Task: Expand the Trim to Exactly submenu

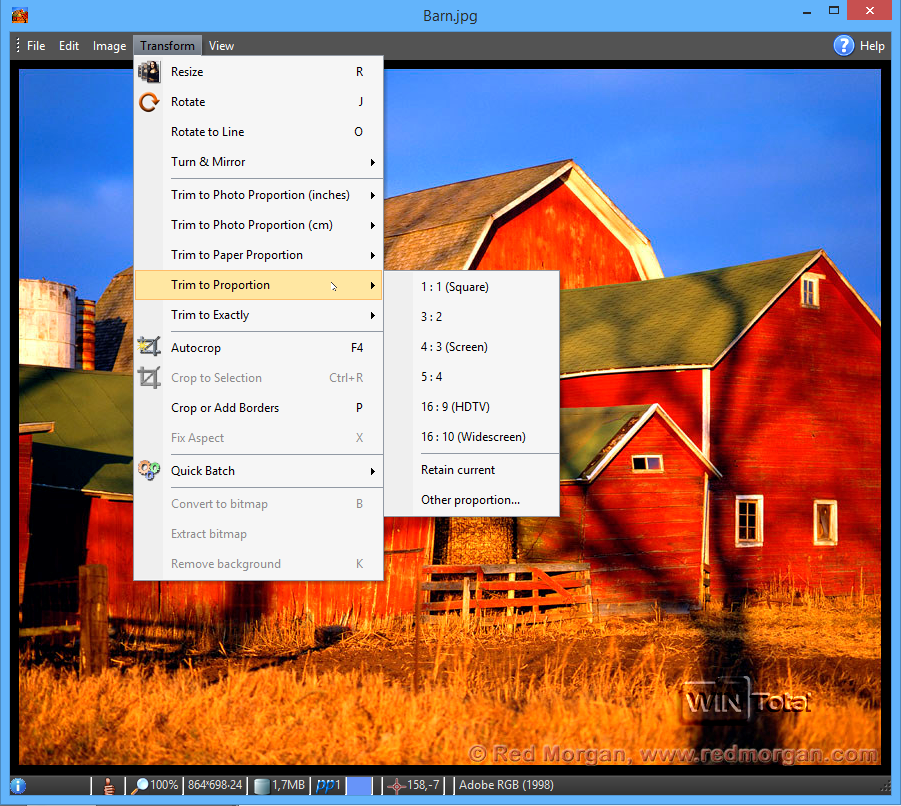Action: (x=258, y=315)
